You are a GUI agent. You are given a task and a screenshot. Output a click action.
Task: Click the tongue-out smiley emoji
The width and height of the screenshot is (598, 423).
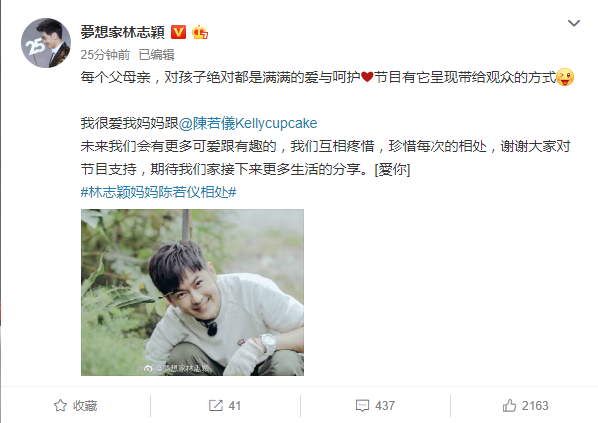pyautogui.click(x=565, y=77)
